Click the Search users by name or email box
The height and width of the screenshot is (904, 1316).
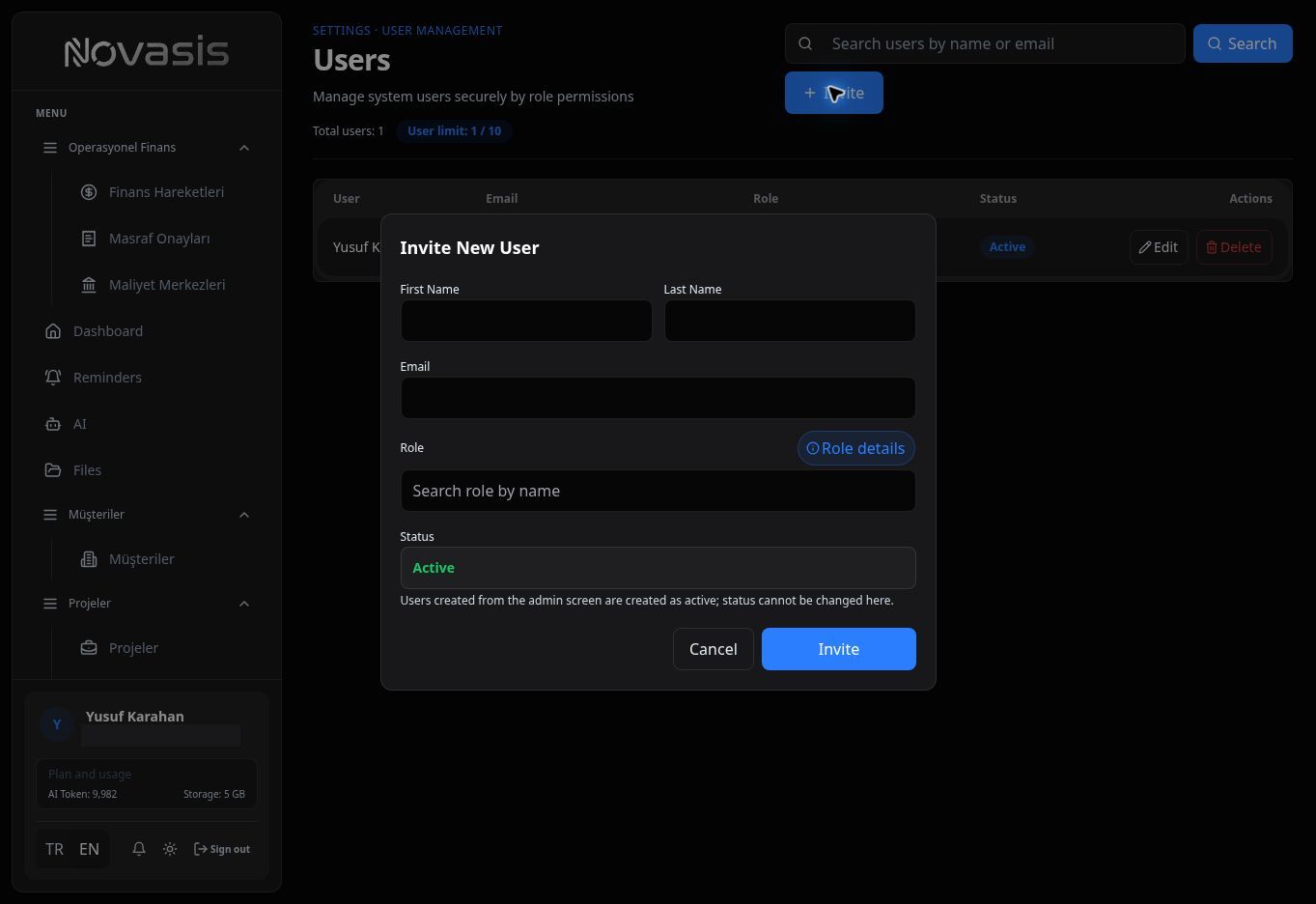pos(985,43)
